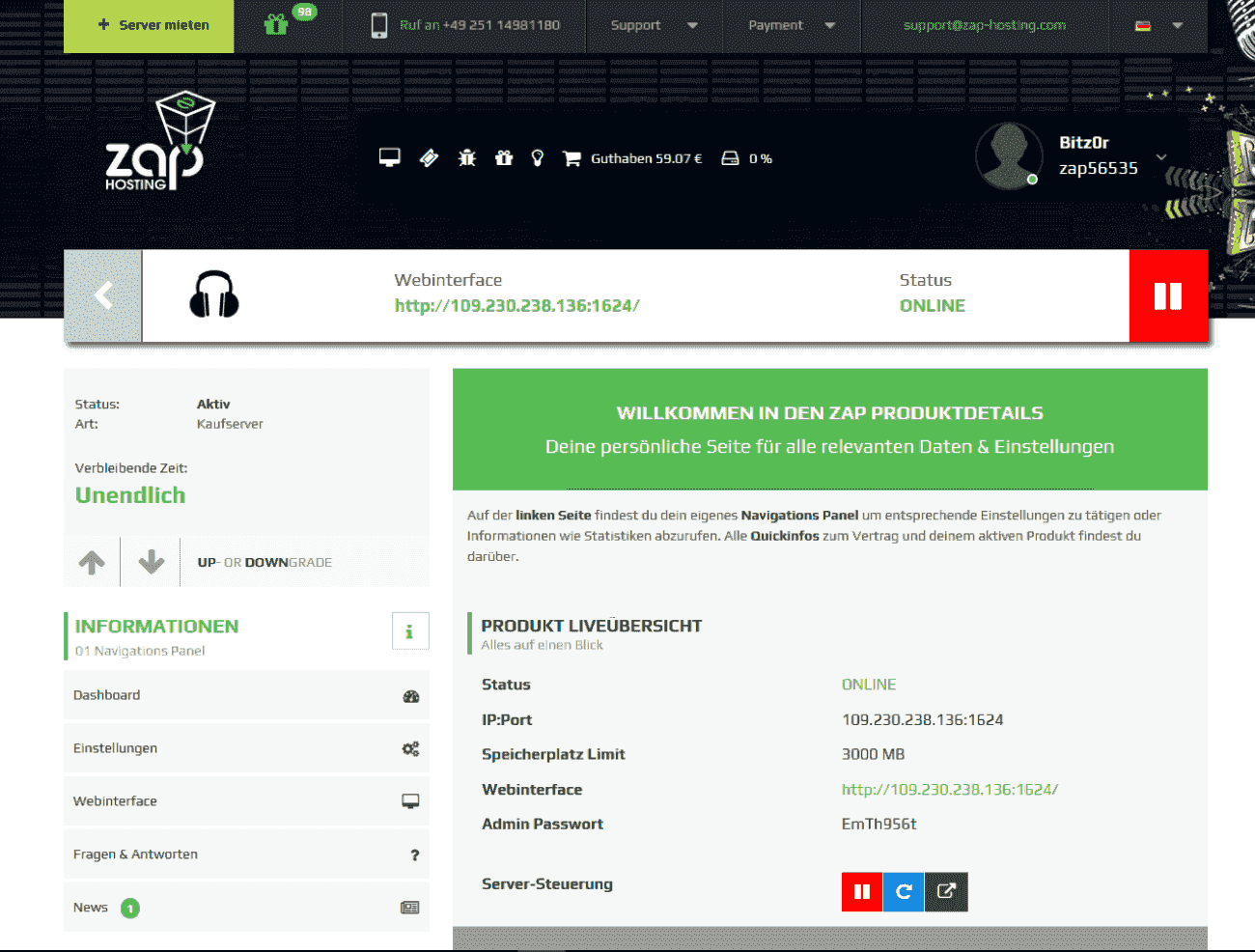This screenshot has height=952, width=1255.
Task: Open webinterface with external link button
Action: 946,891
